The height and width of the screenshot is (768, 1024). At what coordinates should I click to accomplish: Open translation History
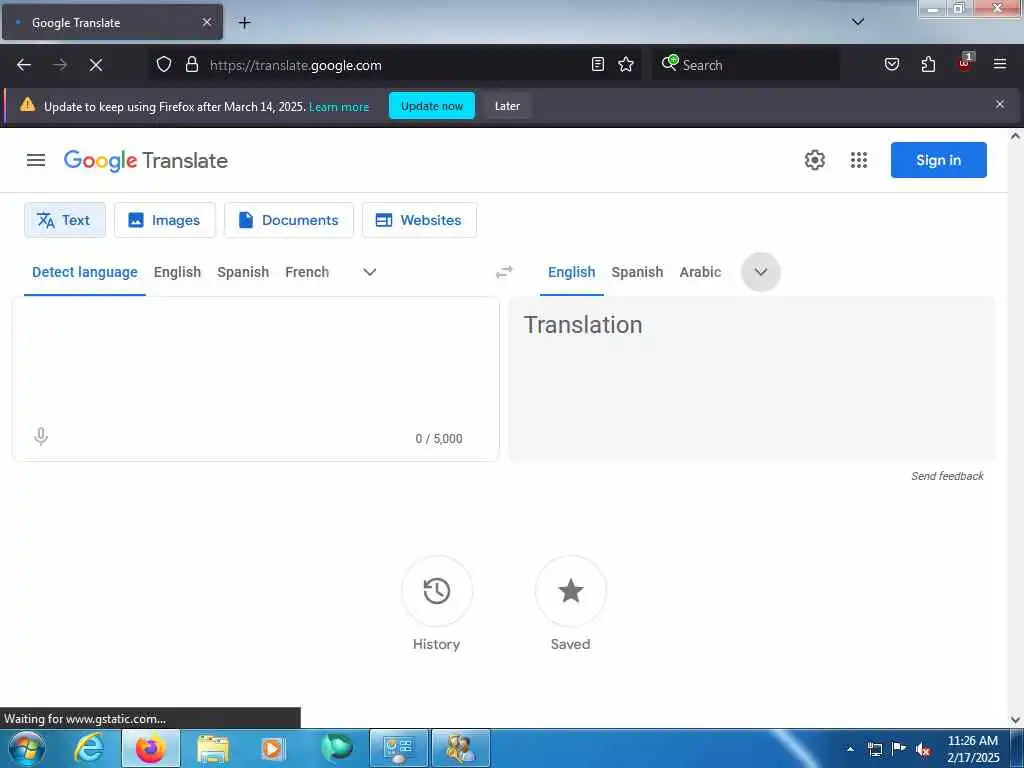tap(436, 591)
